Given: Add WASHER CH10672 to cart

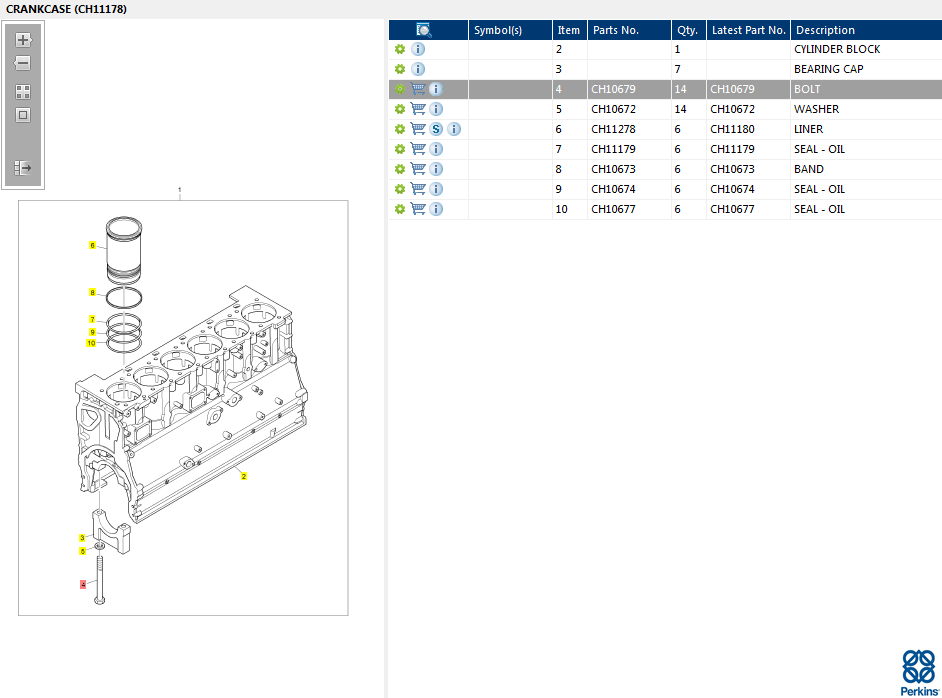Looking at the screenshot, I should (x=418, y=109).
